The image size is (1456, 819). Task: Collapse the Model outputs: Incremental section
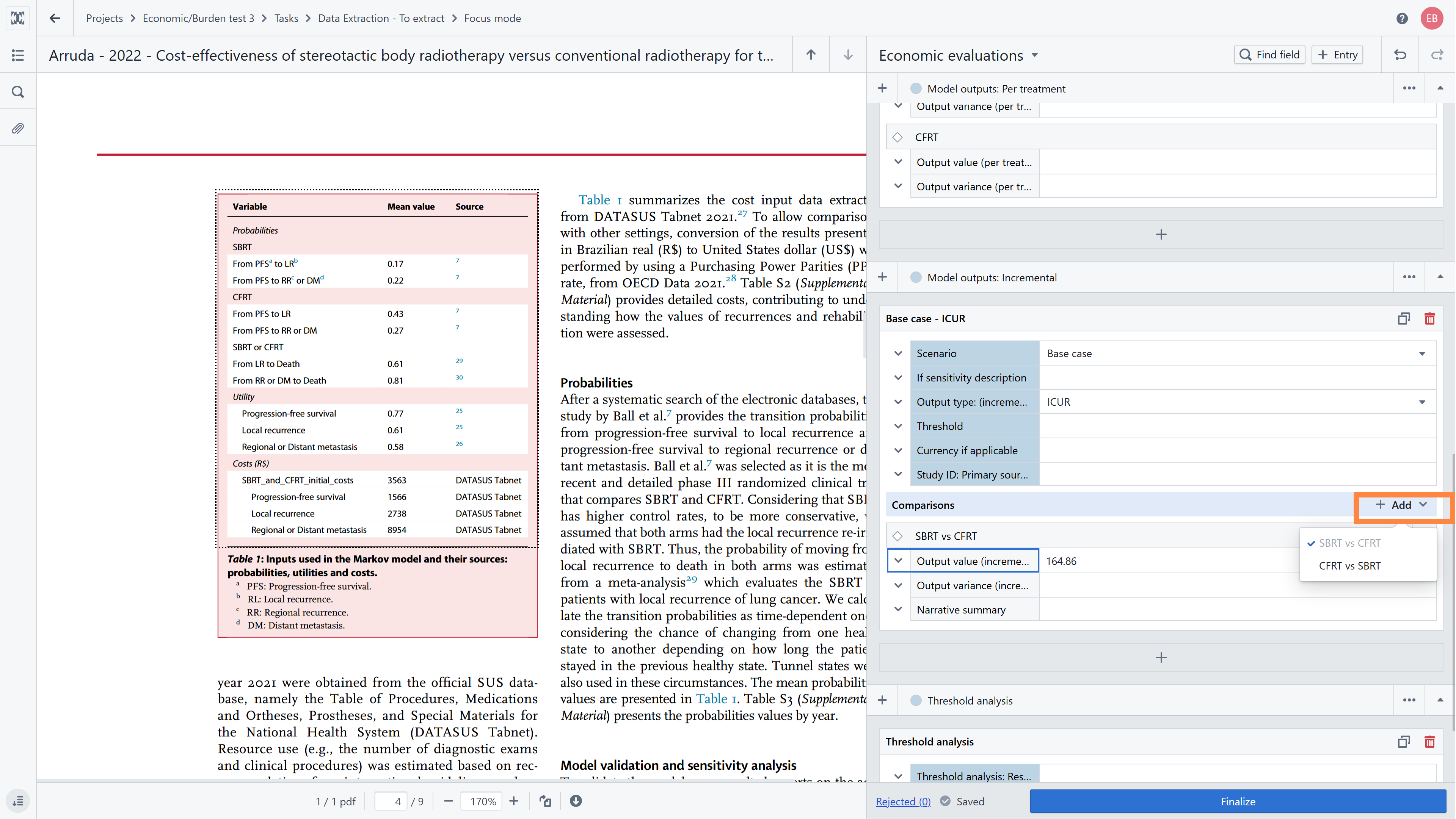pyautogui.click(x=1440, y=277)
